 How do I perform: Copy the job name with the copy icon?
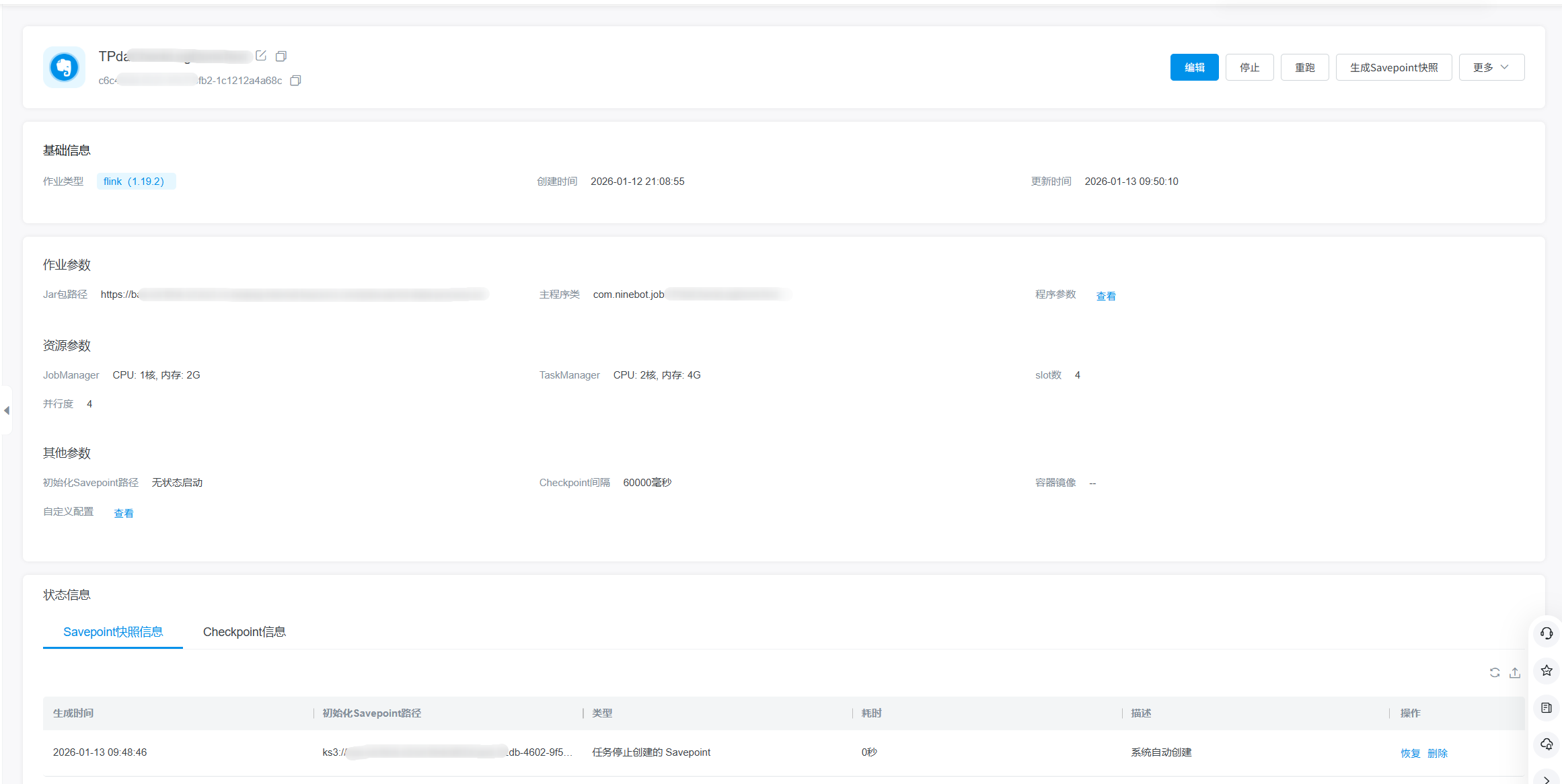tap(281, 56)
